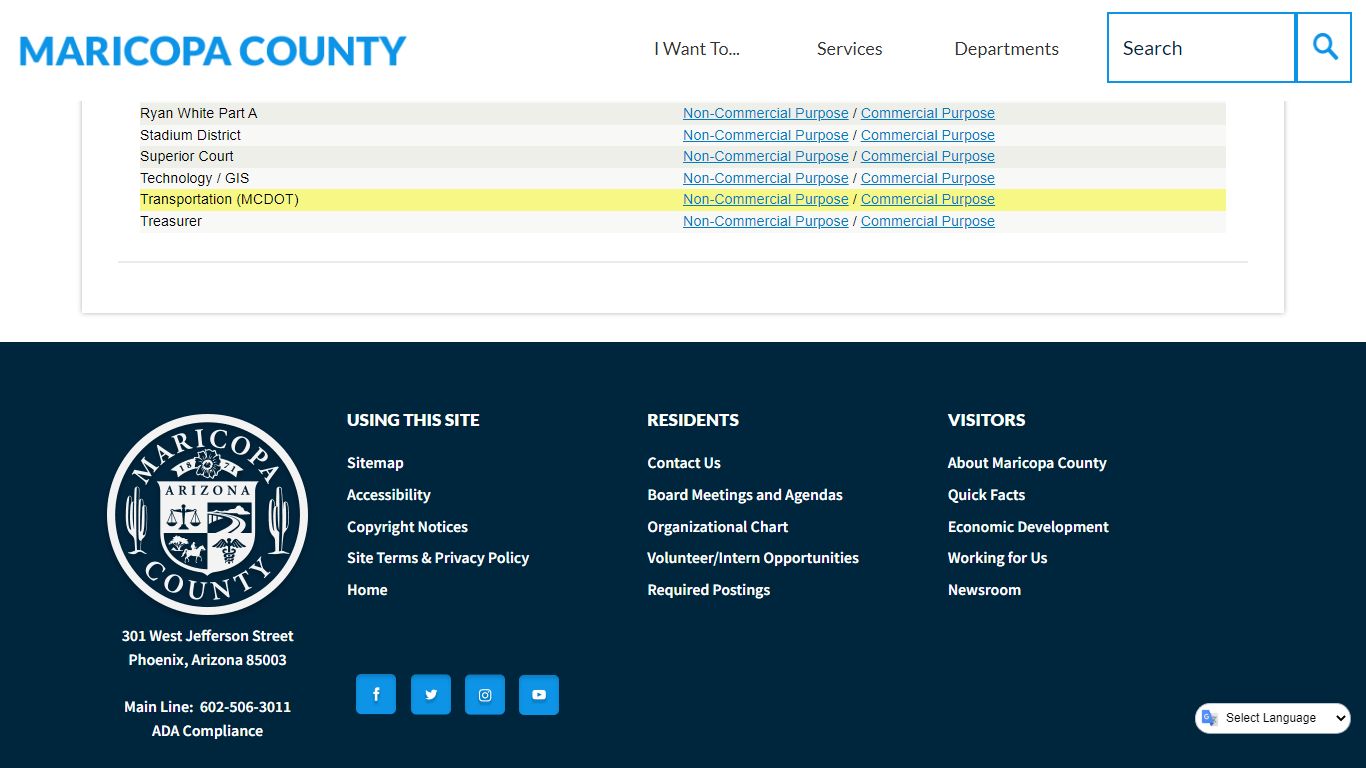View the Organizational Chart link
This screenshot has height=768, width=1366.
point(717,527)
